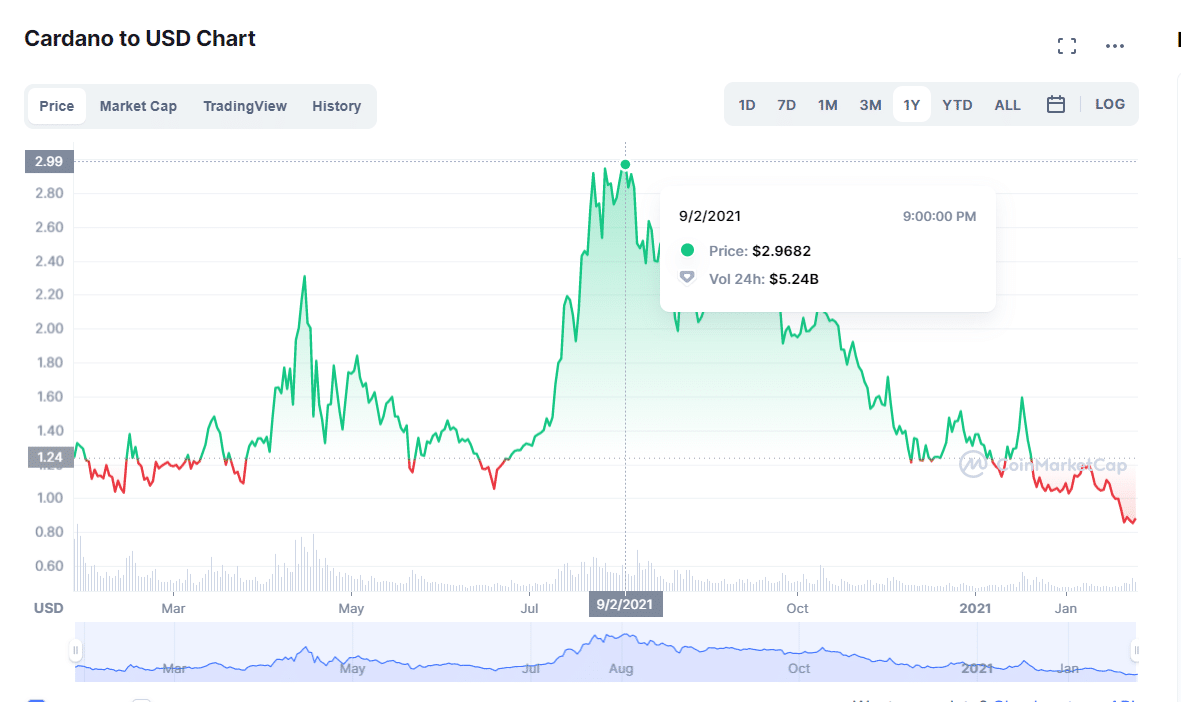Click the Cardano to USD Chart heading
This screenshot has height=702, width=1181.
(x=140, y=38)
